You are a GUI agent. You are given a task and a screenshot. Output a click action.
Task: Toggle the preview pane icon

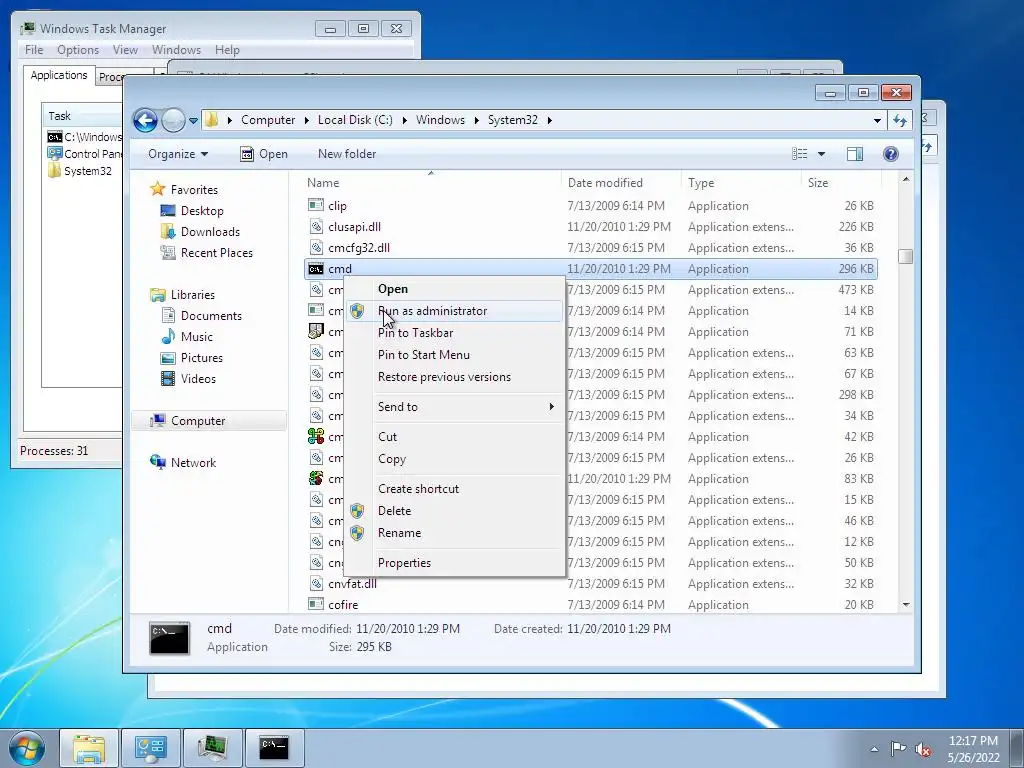pyautogui.click(x=855, y=154)
